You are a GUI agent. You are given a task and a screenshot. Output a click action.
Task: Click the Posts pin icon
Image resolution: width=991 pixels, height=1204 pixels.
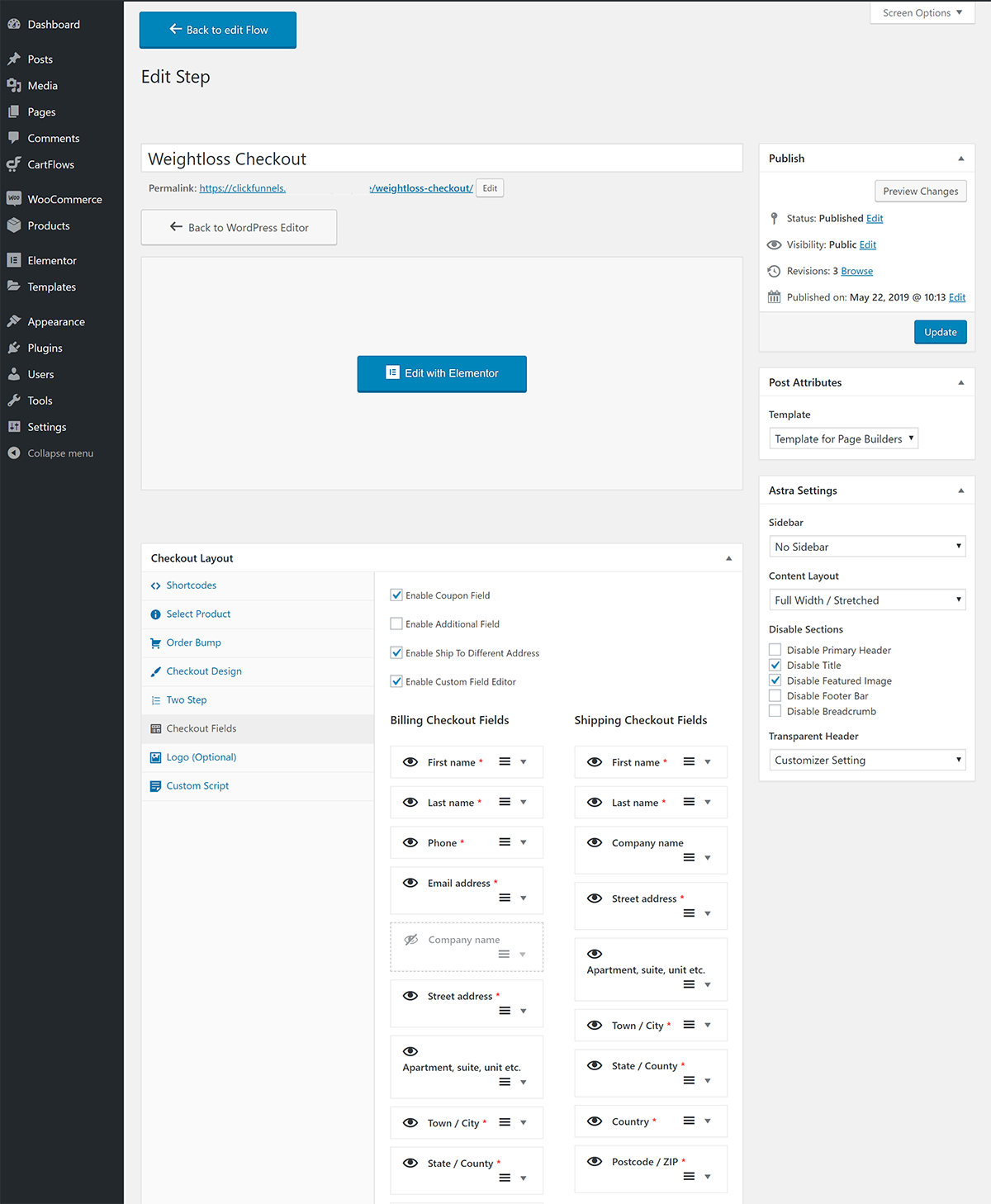(14, 59)
